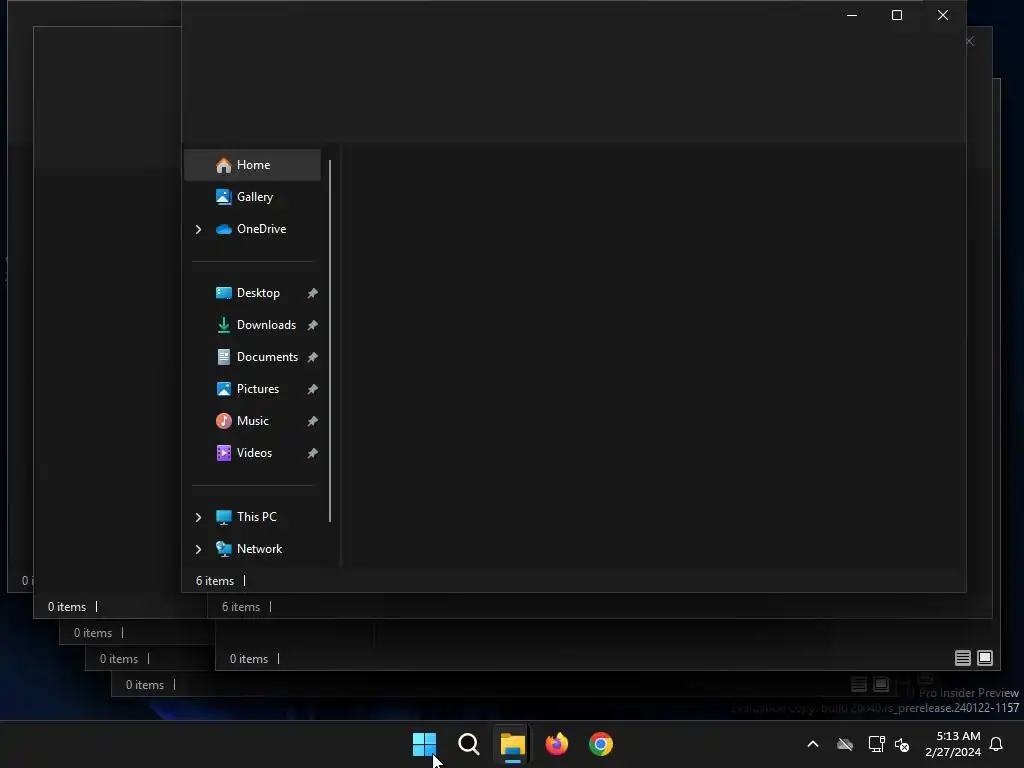Open the Windows Start menu
Viewport: 1024px width, 768px height.
click(x=424, y=744)
